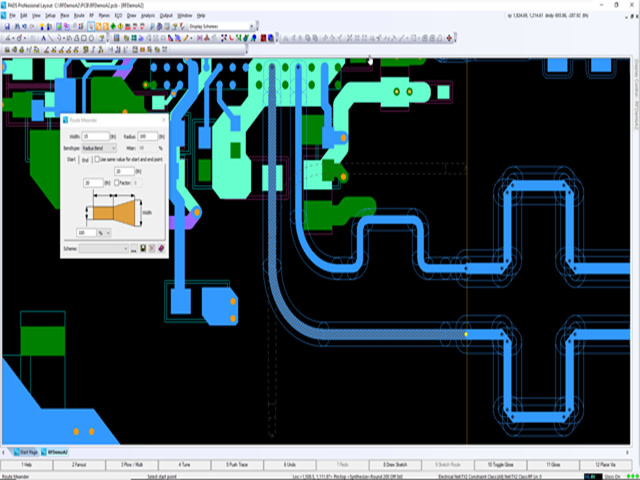The height and width of the screenshot is (480, 640).
Task: Open the Route menu
Action: coord(79,17)
